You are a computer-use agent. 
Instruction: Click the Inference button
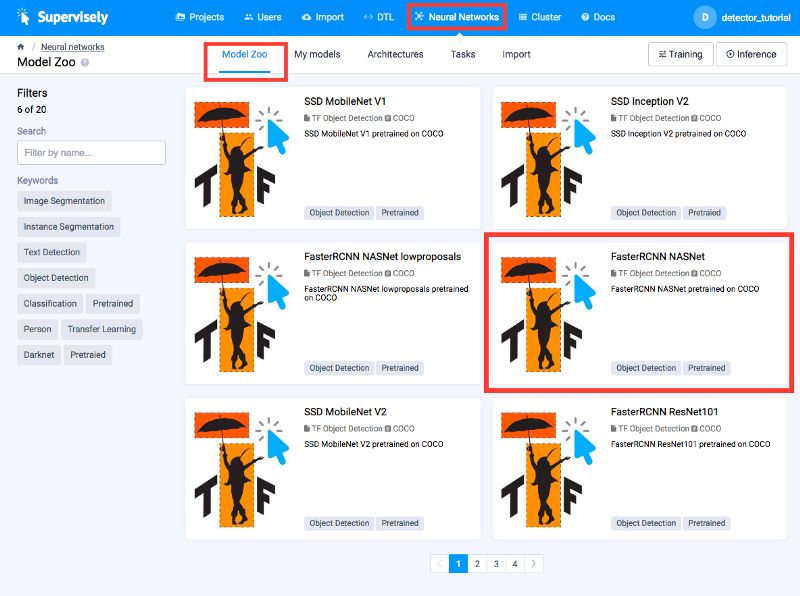[x=751, y=54]
